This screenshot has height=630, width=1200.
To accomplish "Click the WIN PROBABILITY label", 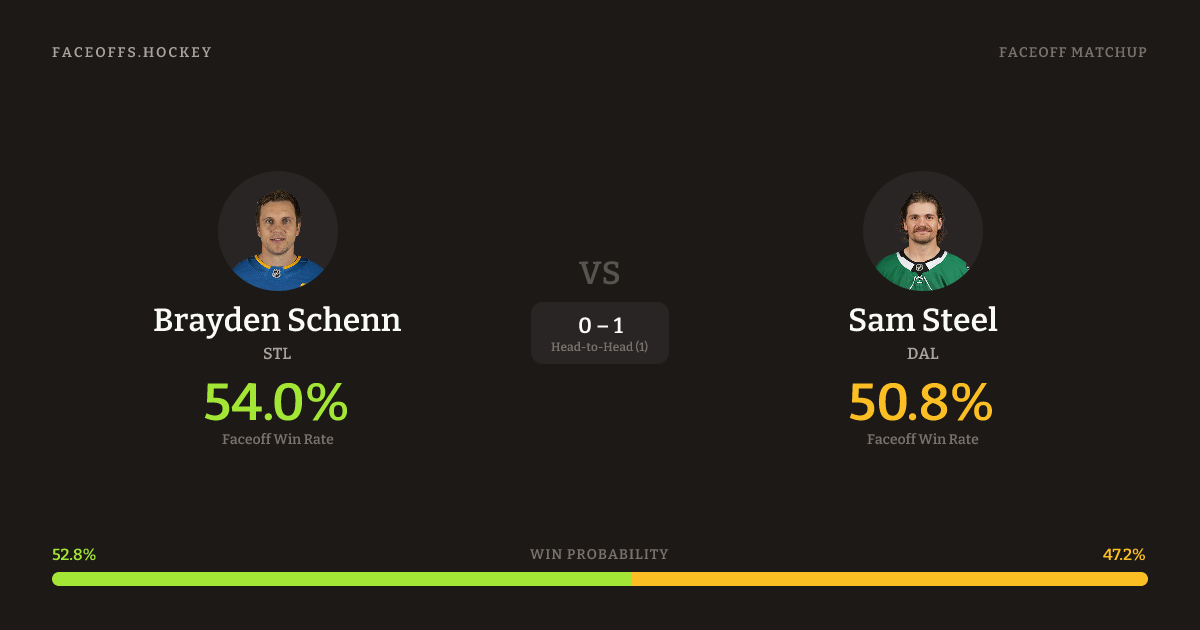I will click(x=599, y=554).
